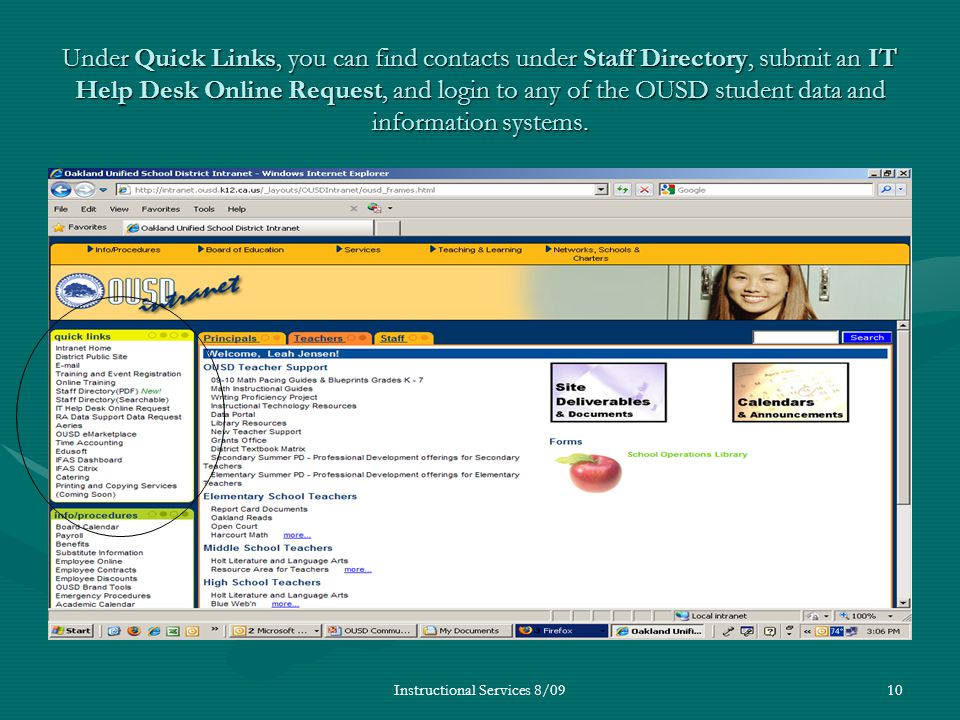
Task: Click the Windows Start button
Action: tap(72, 631)
